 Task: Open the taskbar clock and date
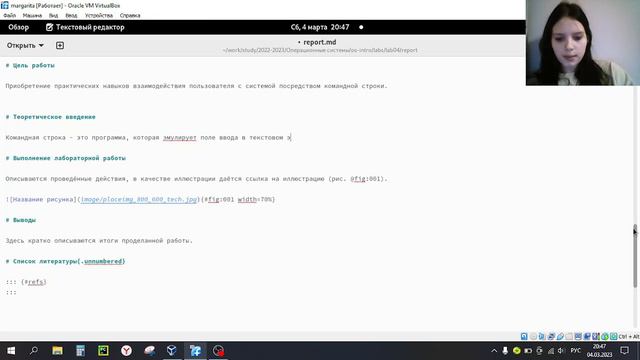[599, 351]
